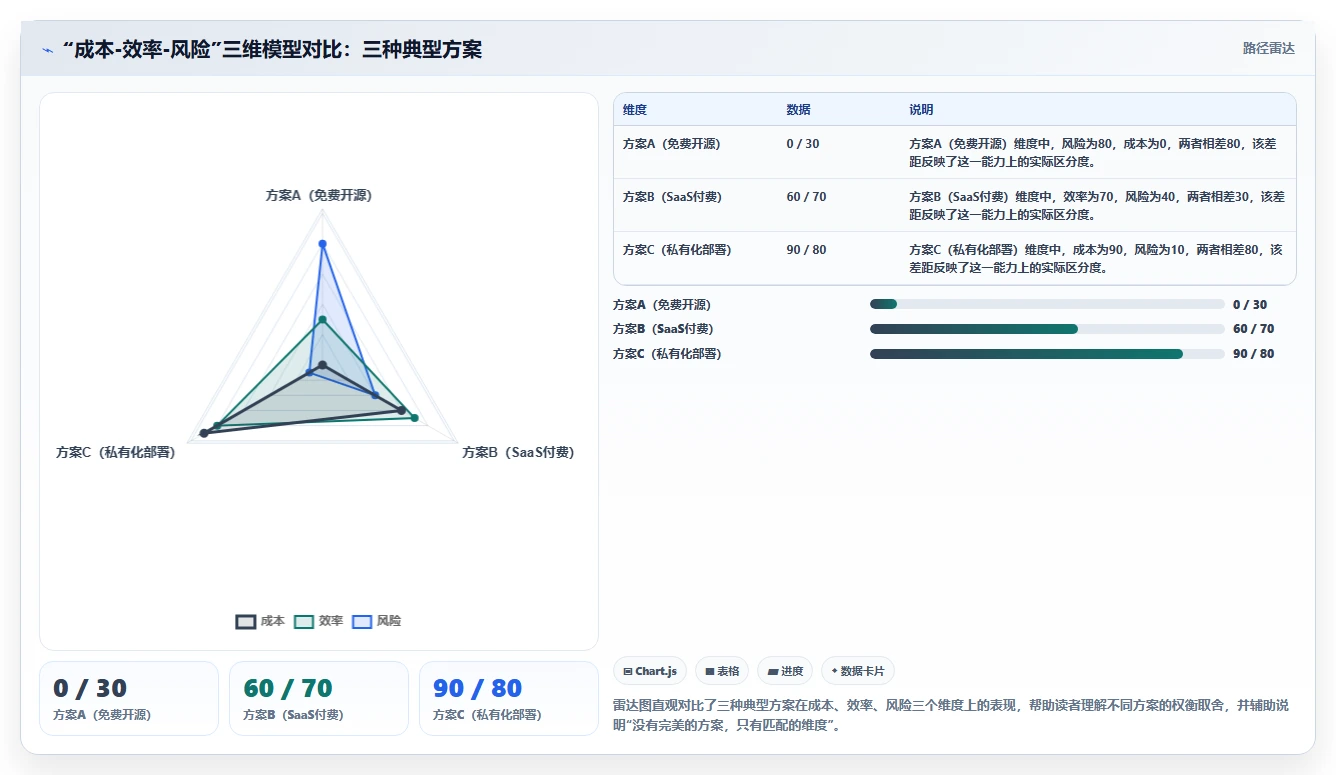
Task: Open the 0 / 30 data card
Action: pyautogui.click(x=129, y=698)
